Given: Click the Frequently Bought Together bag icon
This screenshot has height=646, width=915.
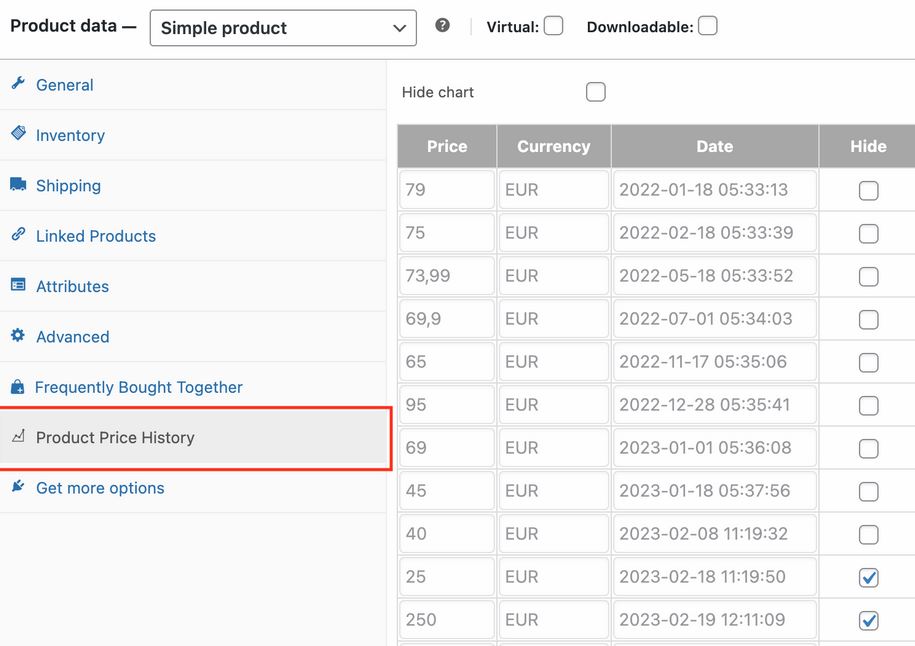Looking at the screenshot, I should tap(18, 386).
